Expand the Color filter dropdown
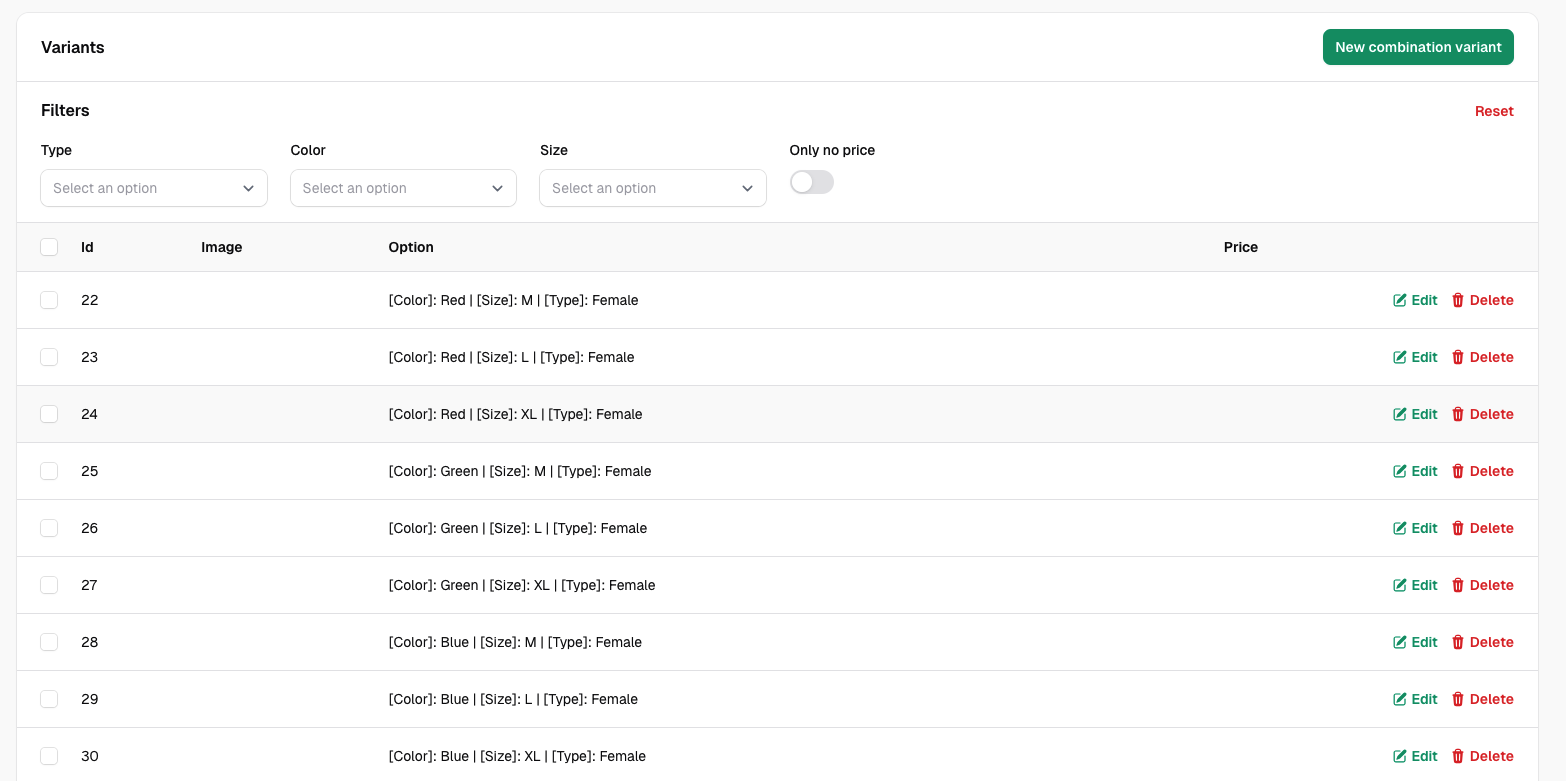Viewport: 1566px width, 781px height. click(x=403, y=188)
